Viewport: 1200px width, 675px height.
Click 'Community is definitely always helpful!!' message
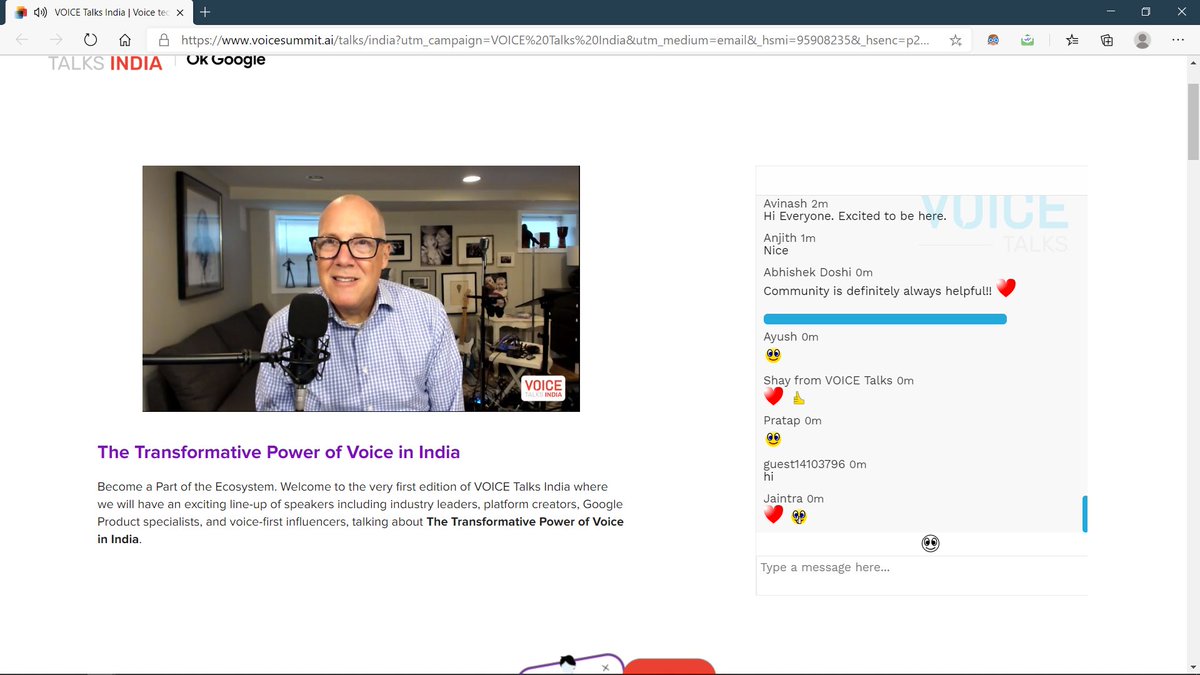click(x=878, y=291)
